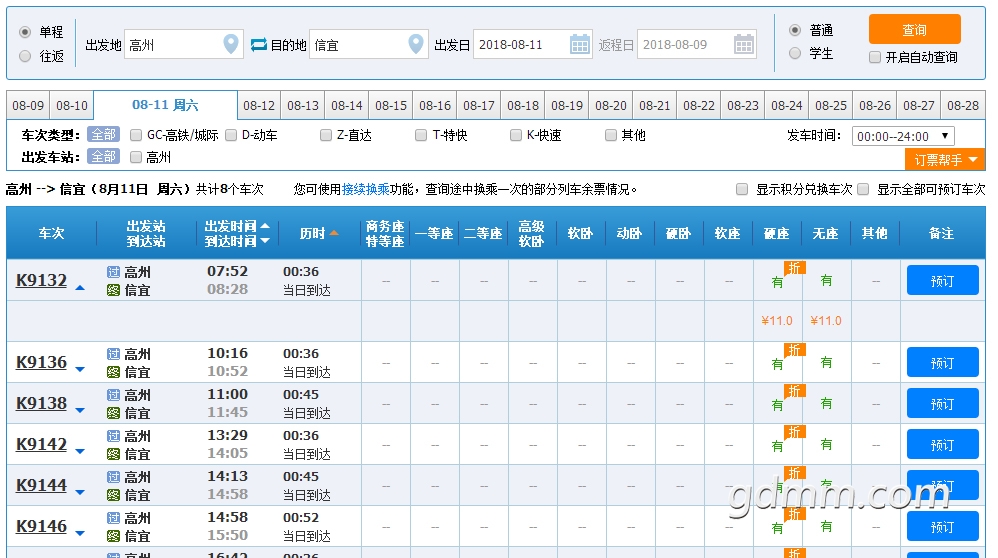Sort by duration 历时 arrow
Viewport: 998px width, 558px height.
(334, 233)
